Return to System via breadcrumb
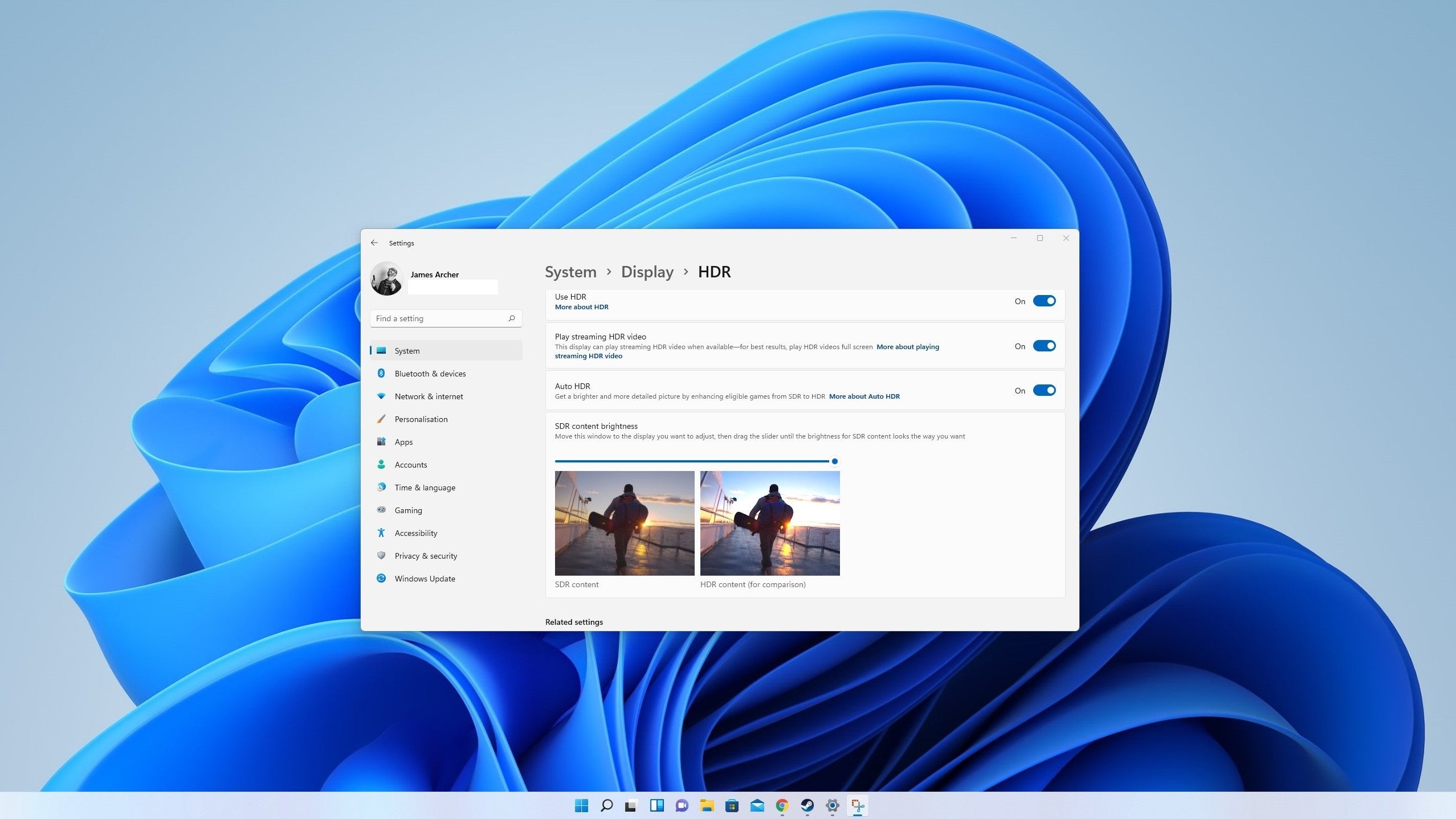 (570, 272)
